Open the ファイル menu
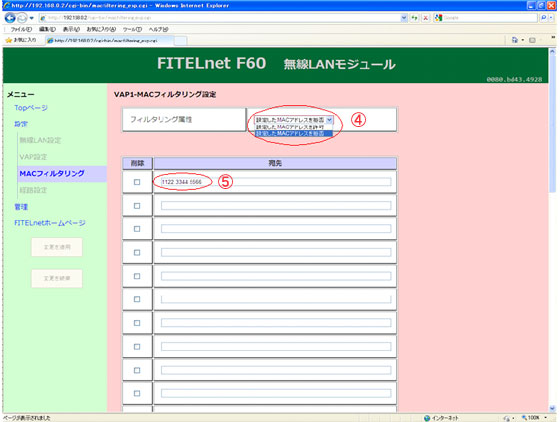Screen dimensions: 560x422 pyautogui.click(x=21, y=29)
